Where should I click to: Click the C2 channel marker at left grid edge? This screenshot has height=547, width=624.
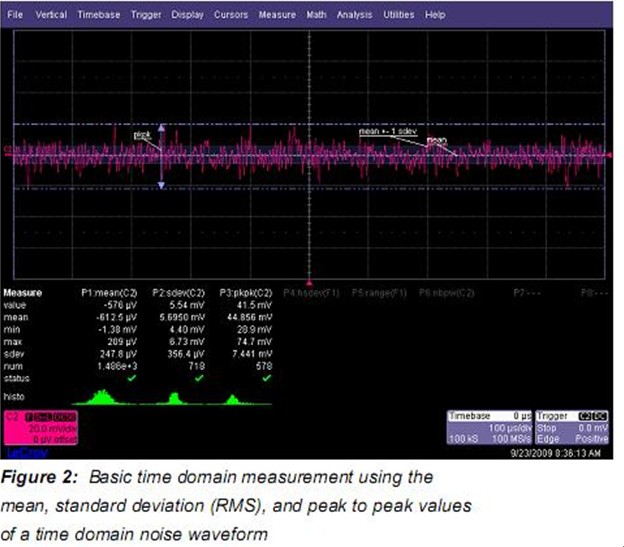point(9,153)
